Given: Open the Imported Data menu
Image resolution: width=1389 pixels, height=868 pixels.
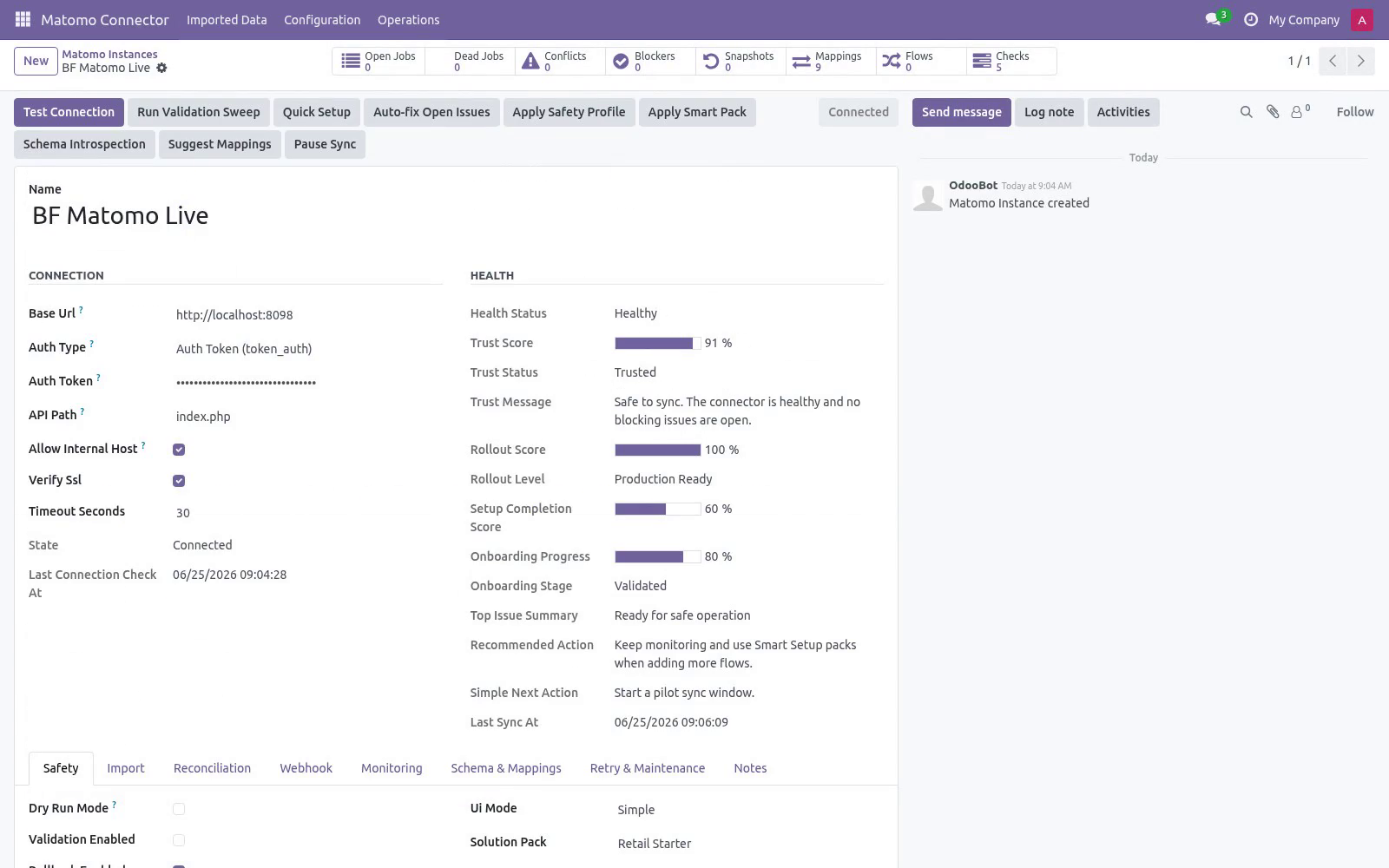Looking at the screenshot, I should 227,19.
